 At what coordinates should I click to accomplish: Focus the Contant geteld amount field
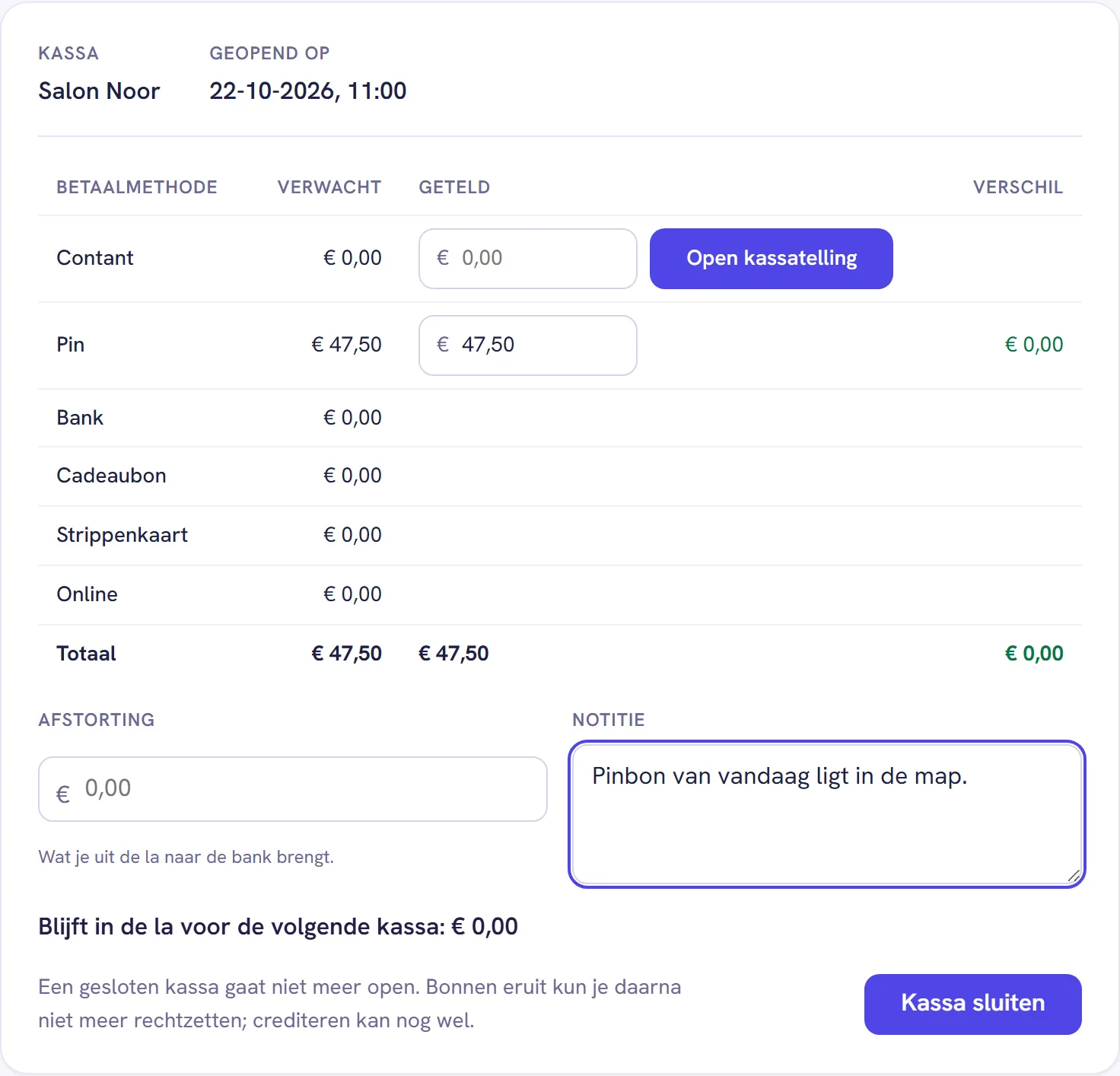(x=527, y=259)
